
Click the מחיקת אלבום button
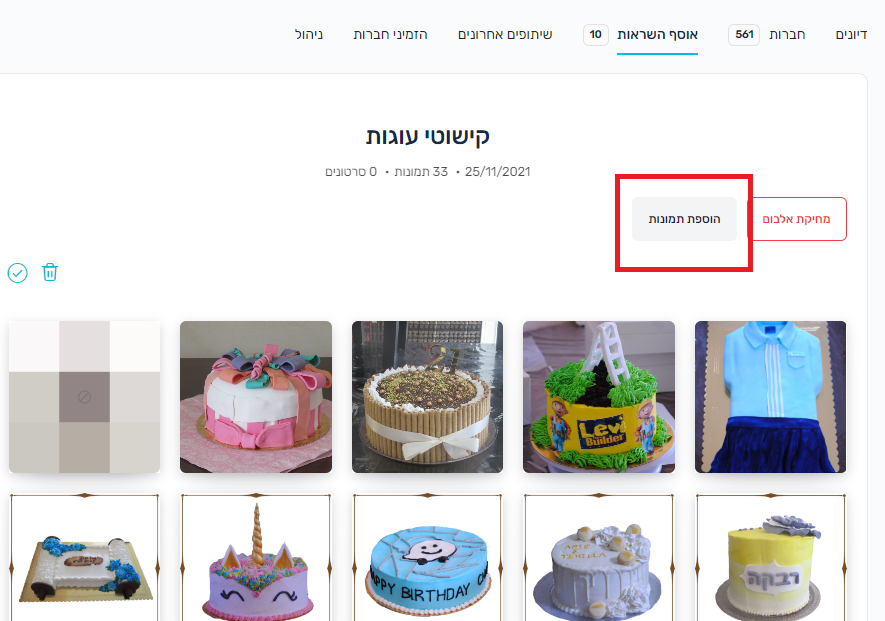point(796,219)
